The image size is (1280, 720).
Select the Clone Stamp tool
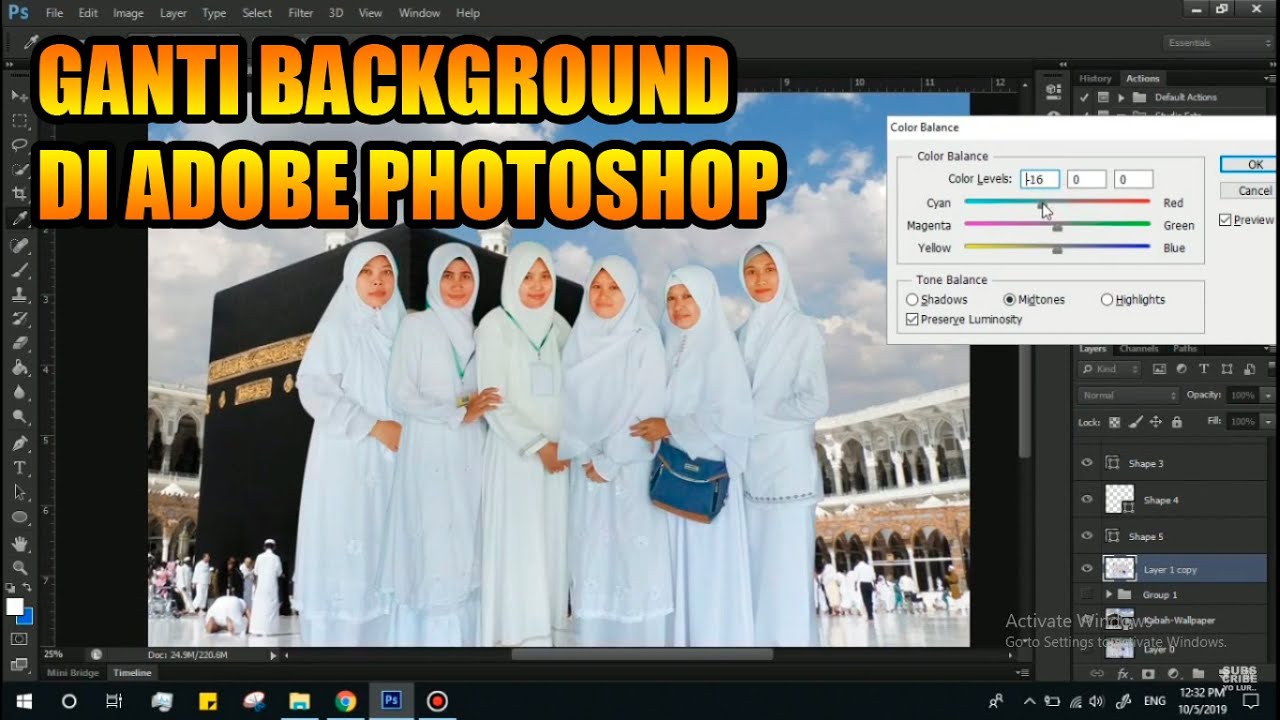click(x=19, y=294)
